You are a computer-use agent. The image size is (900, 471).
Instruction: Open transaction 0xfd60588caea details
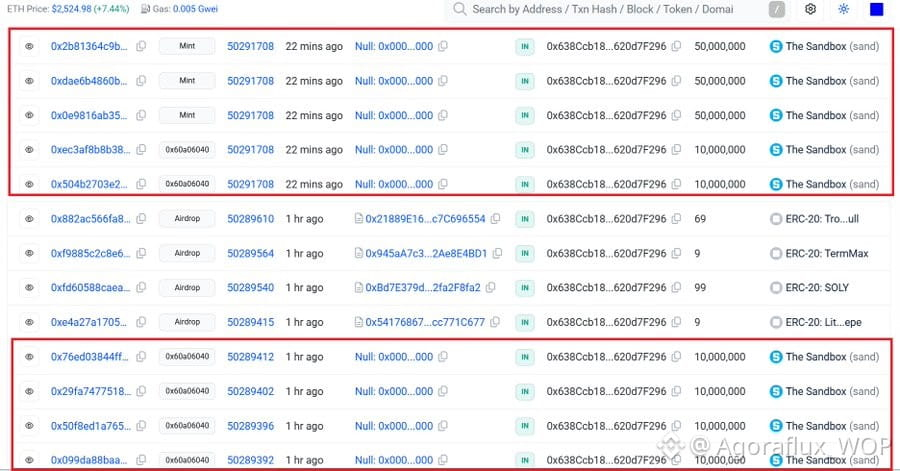point(90,287)
